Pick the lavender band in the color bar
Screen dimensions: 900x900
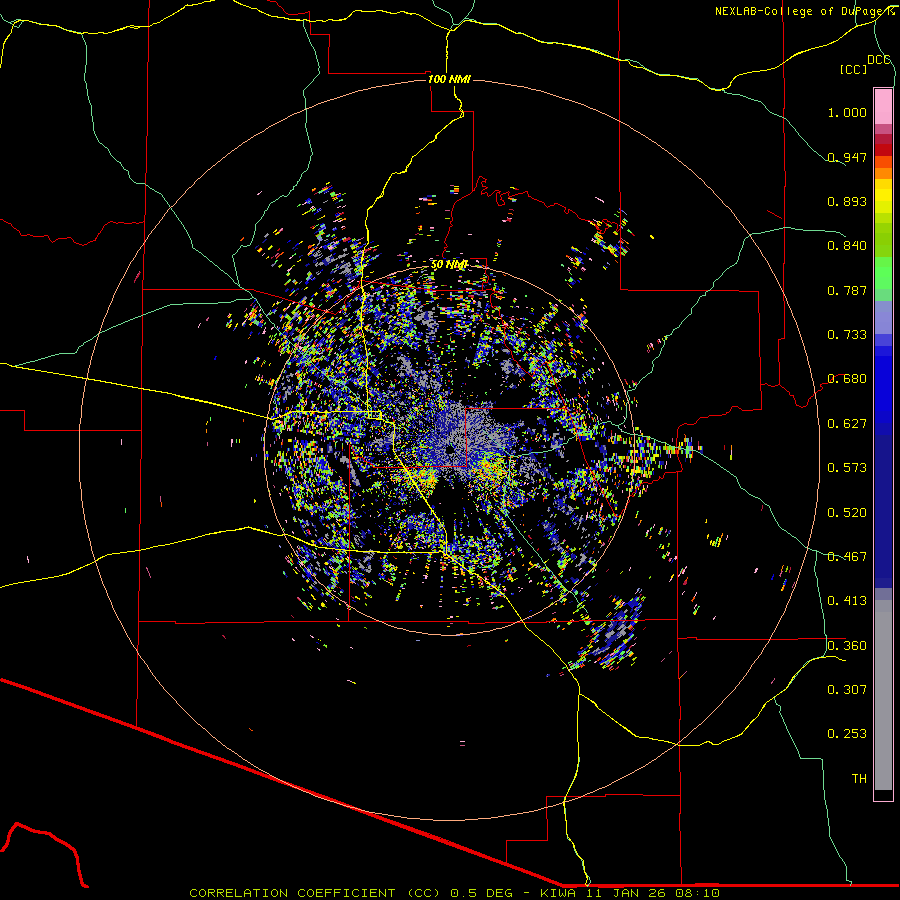pyautogui.click(x=883, y=317)
